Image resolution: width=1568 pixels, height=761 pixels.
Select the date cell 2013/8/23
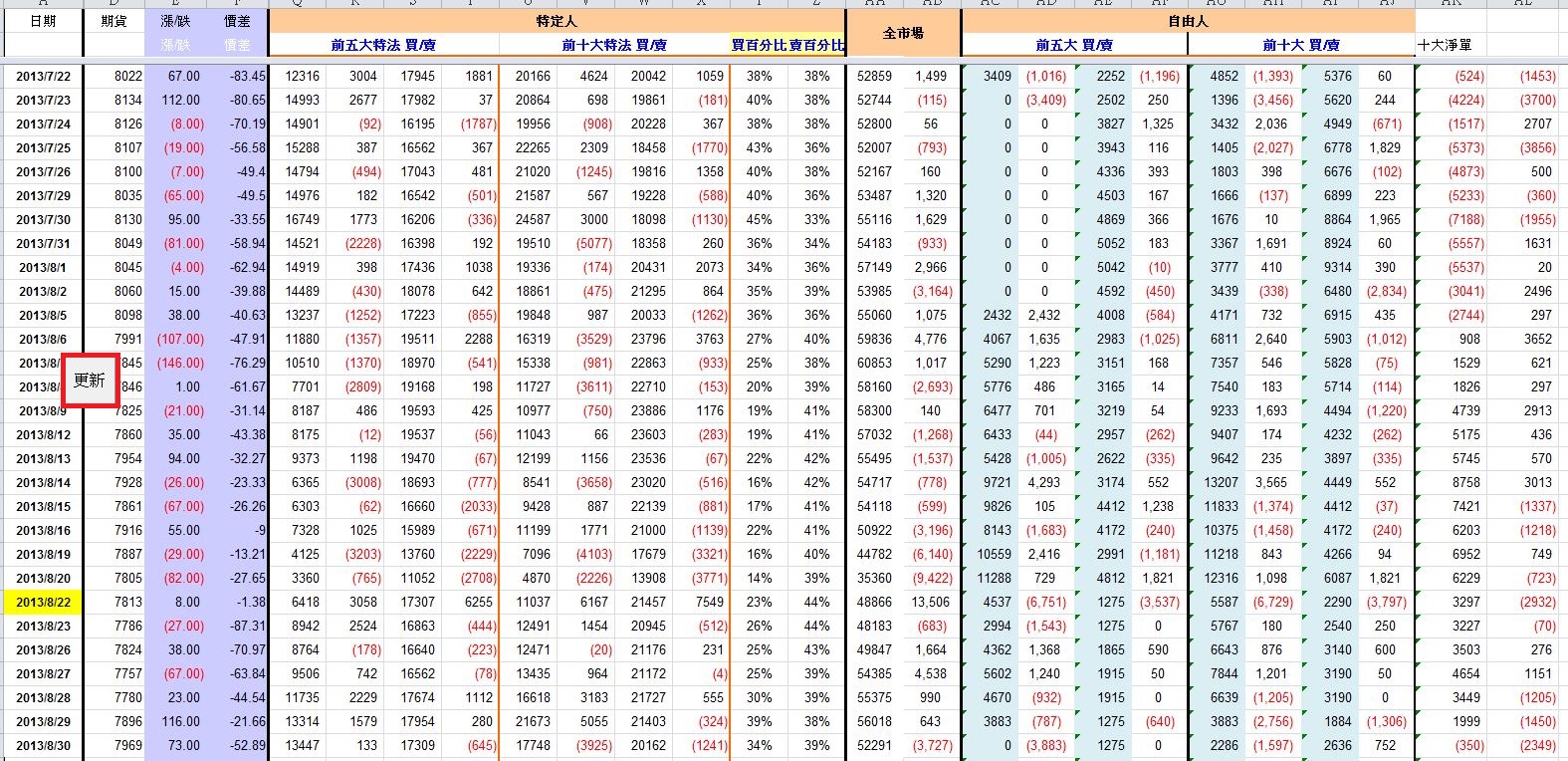click(43, 626)
